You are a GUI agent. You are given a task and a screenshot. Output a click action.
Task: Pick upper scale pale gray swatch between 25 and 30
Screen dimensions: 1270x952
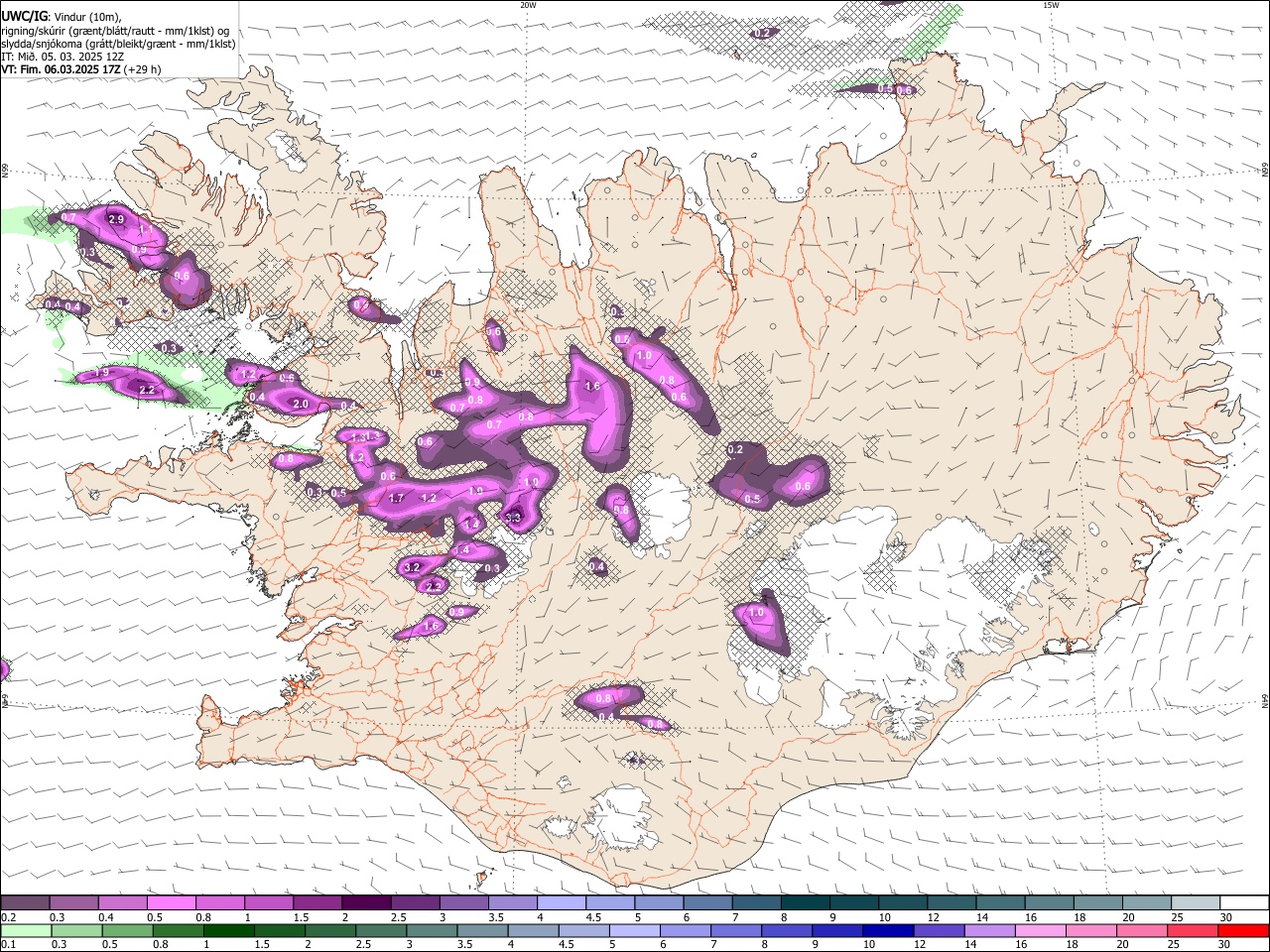(x=1195, y=903)
